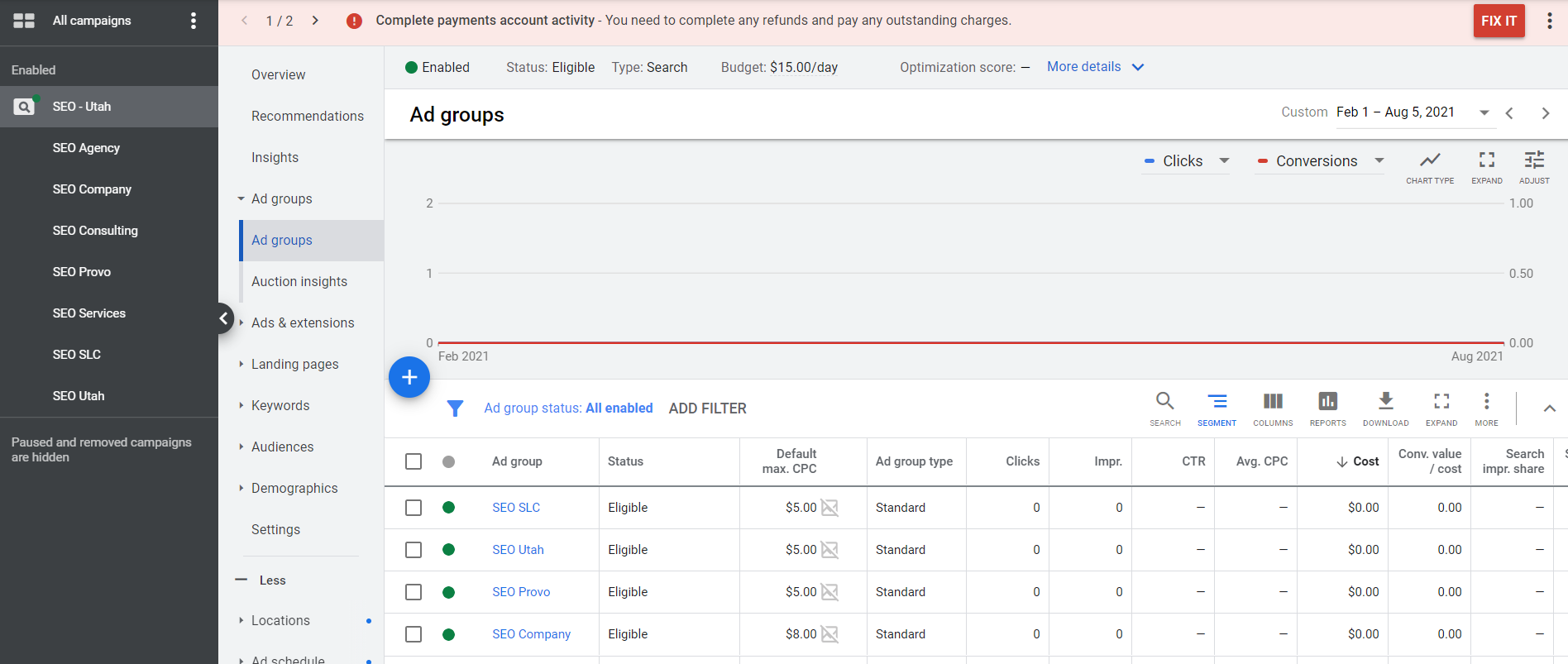Toggle SEO Utah enabled status dot

pos(448,550)
